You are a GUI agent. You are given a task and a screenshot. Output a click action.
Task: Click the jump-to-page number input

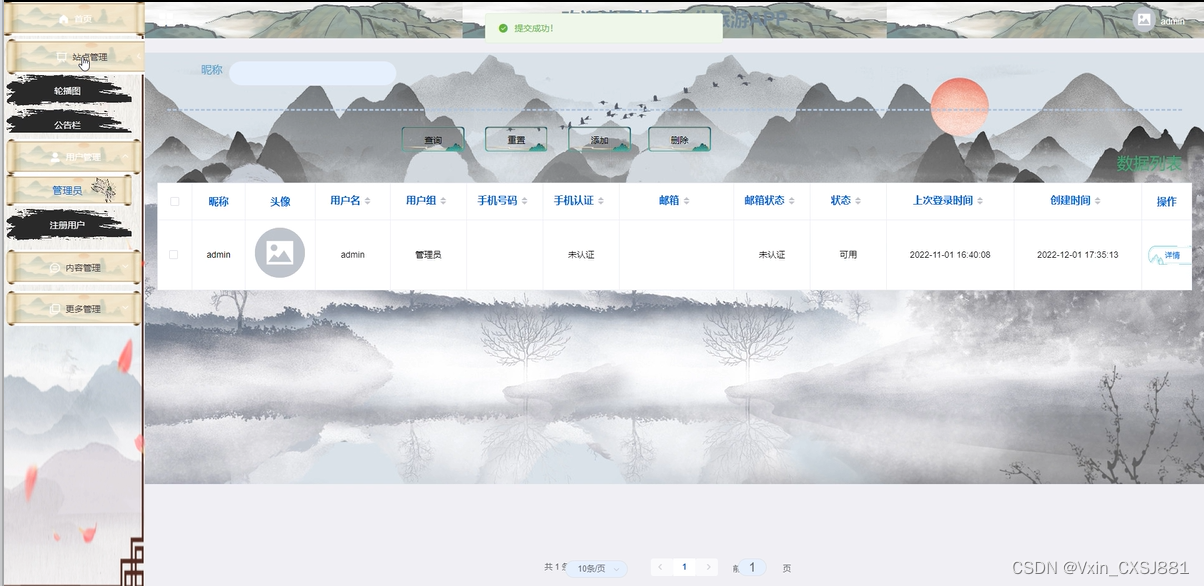pos(752,567)
